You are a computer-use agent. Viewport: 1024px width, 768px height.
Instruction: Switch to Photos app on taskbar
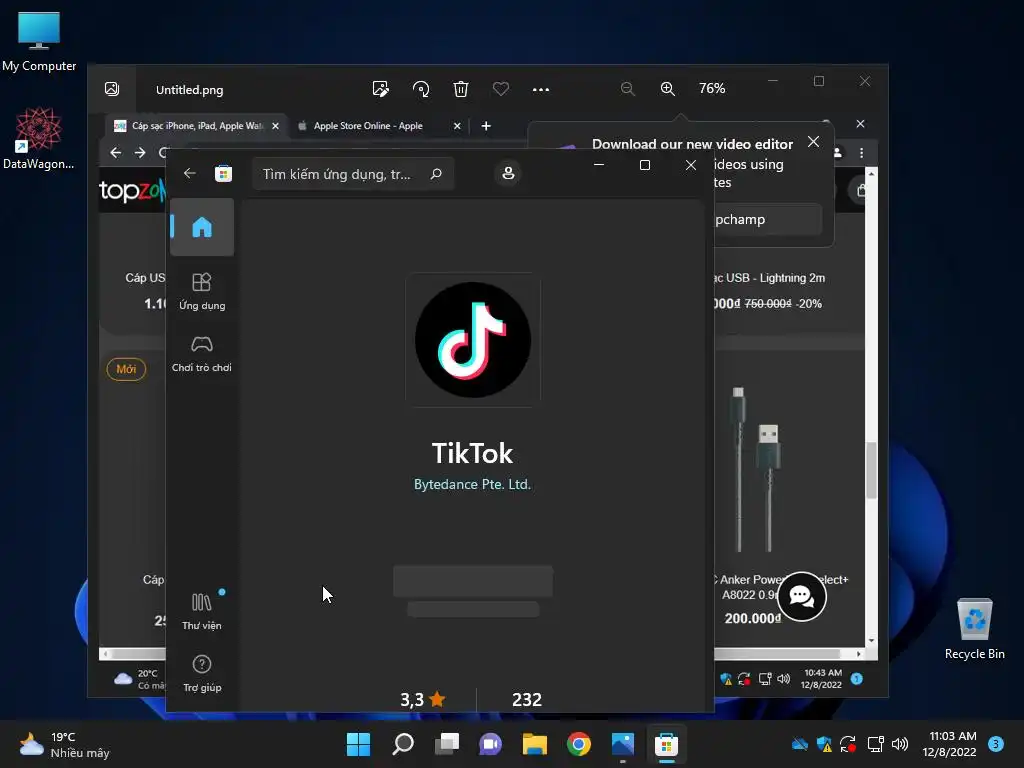pos(622,744)
